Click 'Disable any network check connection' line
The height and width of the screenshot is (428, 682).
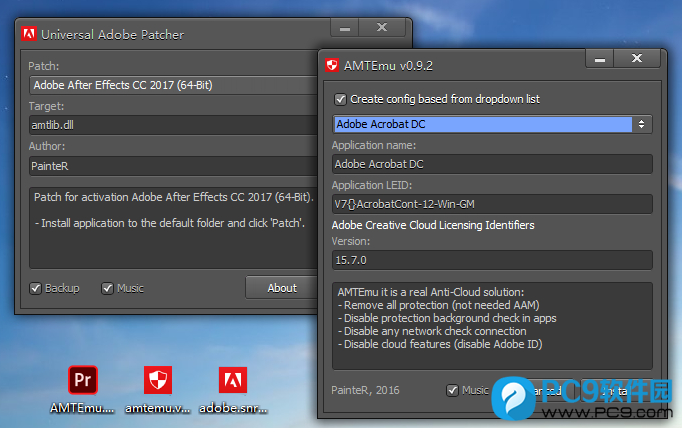coord(432,331)
